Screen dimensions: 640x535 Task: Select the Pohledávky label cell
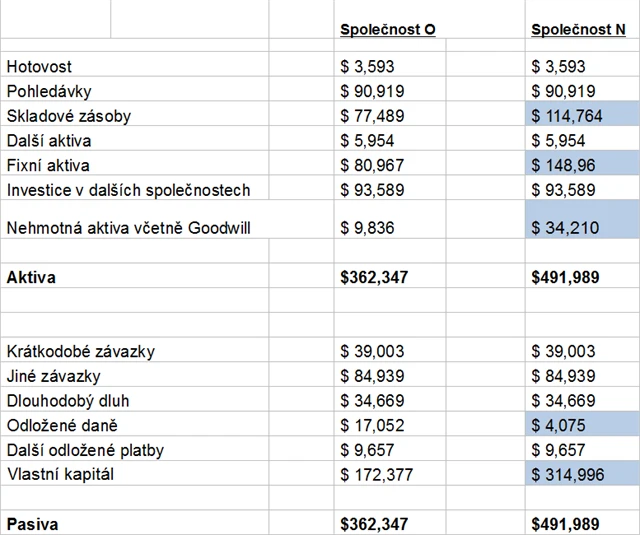(x=48, y=91)
